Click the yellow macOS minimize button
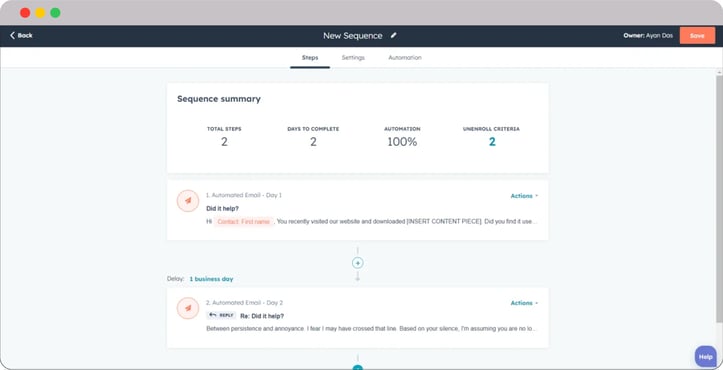The image size is (723, 370). (40, 12)
